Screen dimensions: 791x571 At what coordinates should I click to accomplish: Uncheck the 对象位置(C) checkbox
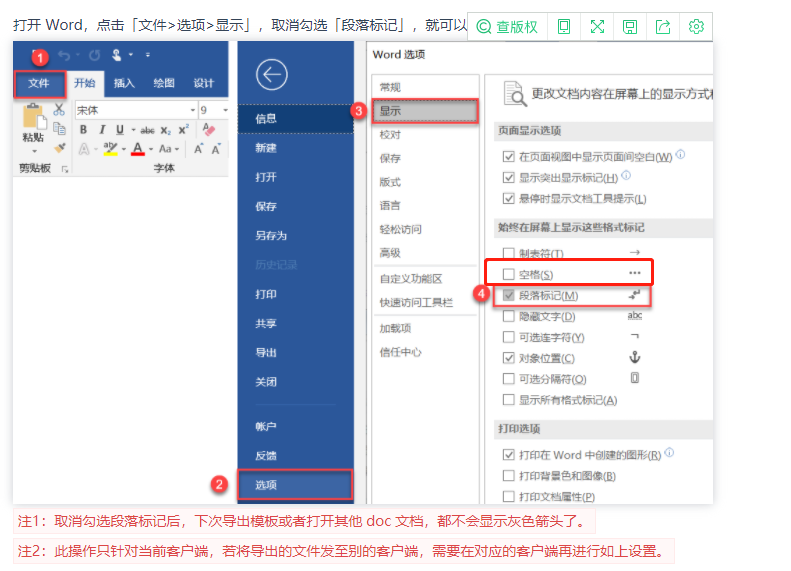pos(508,358)
